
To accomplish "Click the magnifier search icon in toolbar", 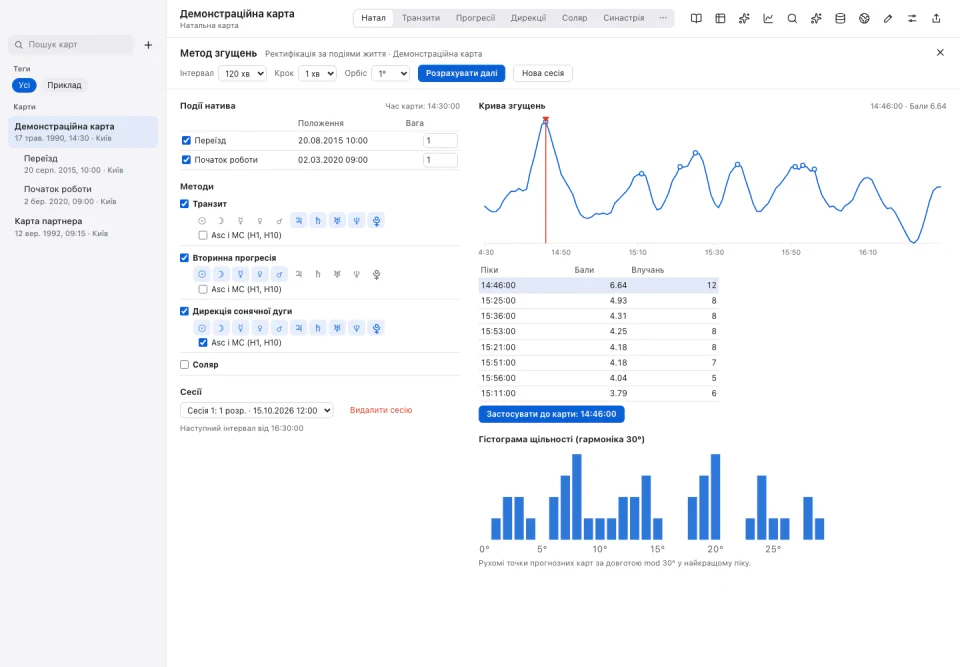I will point(792,18).
